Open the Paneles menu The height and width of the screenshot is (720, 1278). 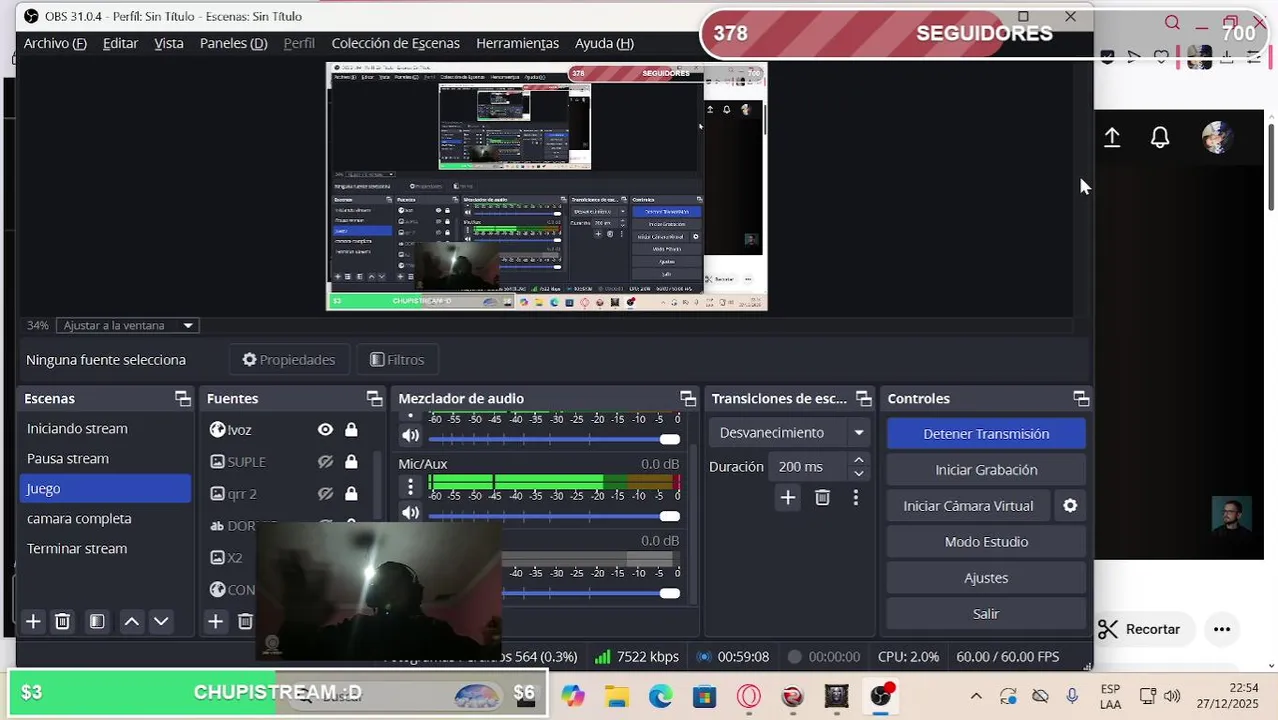pyautogui.click(x=233, y=43)
